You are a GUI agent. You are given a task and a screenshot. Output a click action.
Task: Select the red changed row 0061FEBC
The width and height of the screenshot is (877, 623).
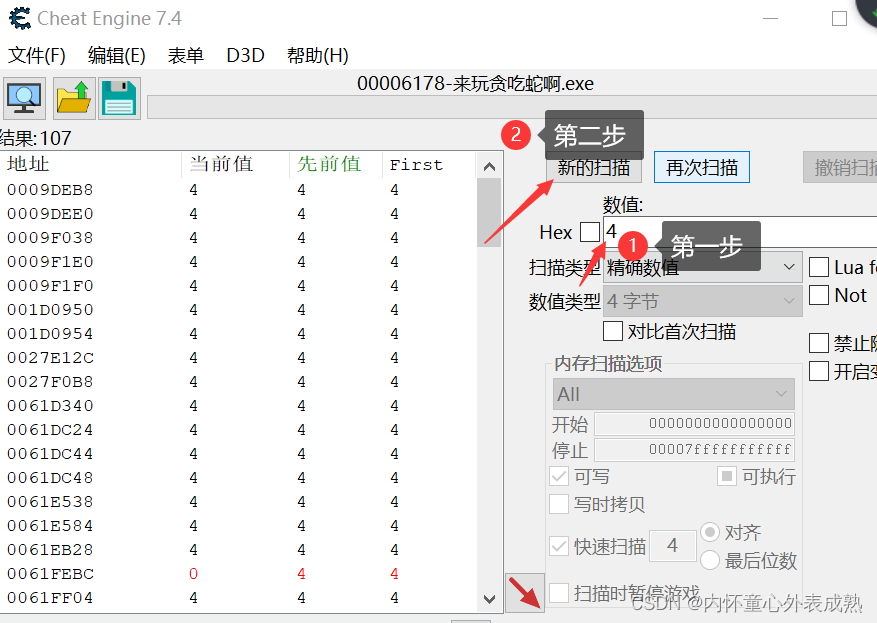(x=239, y=574)
